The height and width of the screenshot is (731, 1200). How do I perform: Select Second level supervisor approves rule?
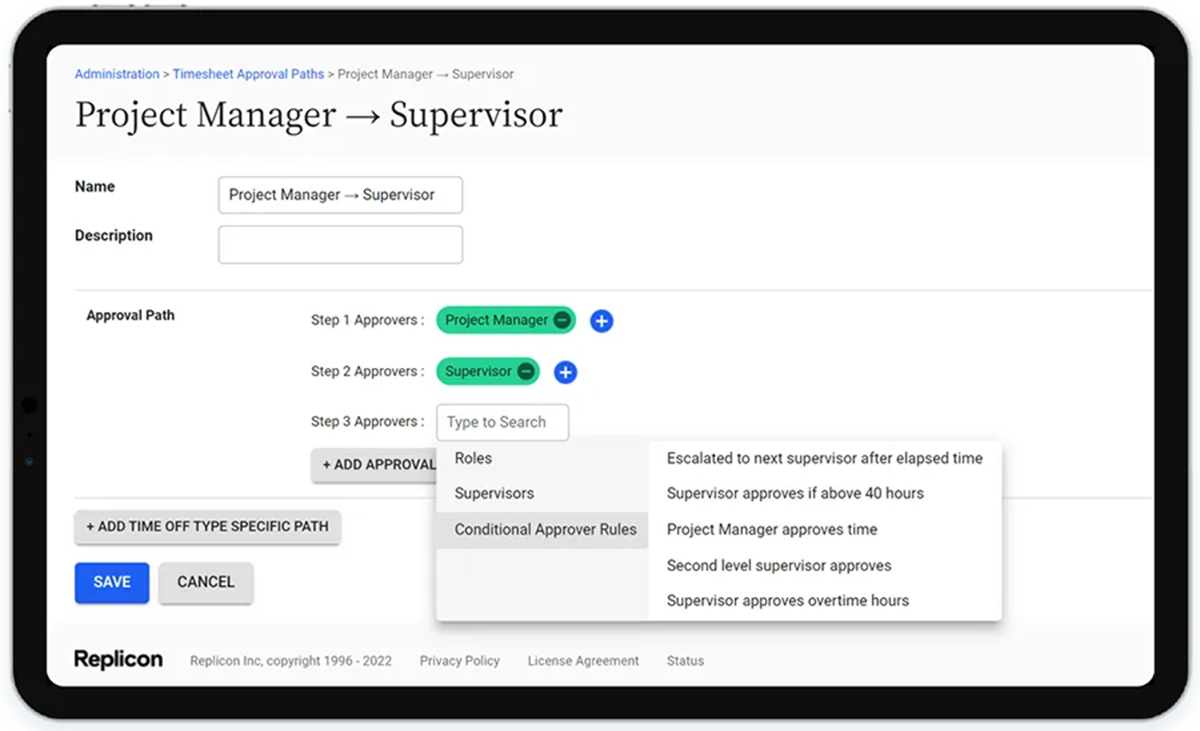pos(780,565)
